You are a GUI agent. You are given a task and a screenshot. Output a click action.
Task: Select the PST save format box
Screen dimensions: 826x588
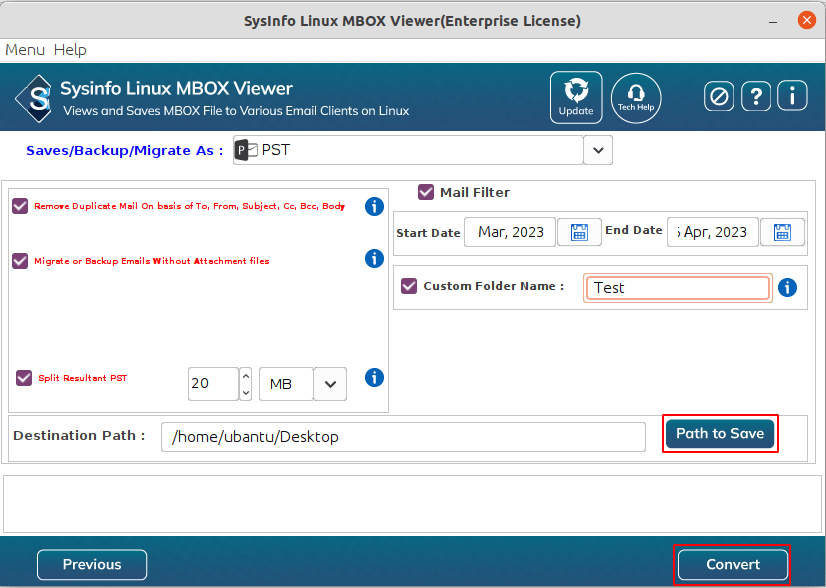[408, 150]
